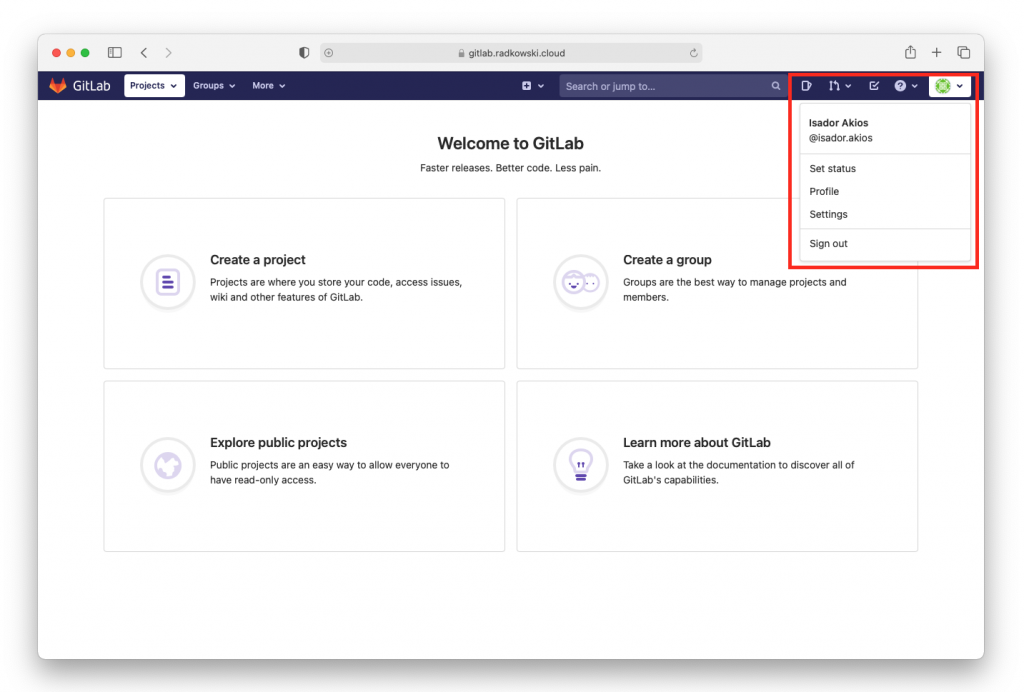Viewport: 1024px width, 692px height.
Task: Click the Faster releases tagline text
Action: click(511, 168)
